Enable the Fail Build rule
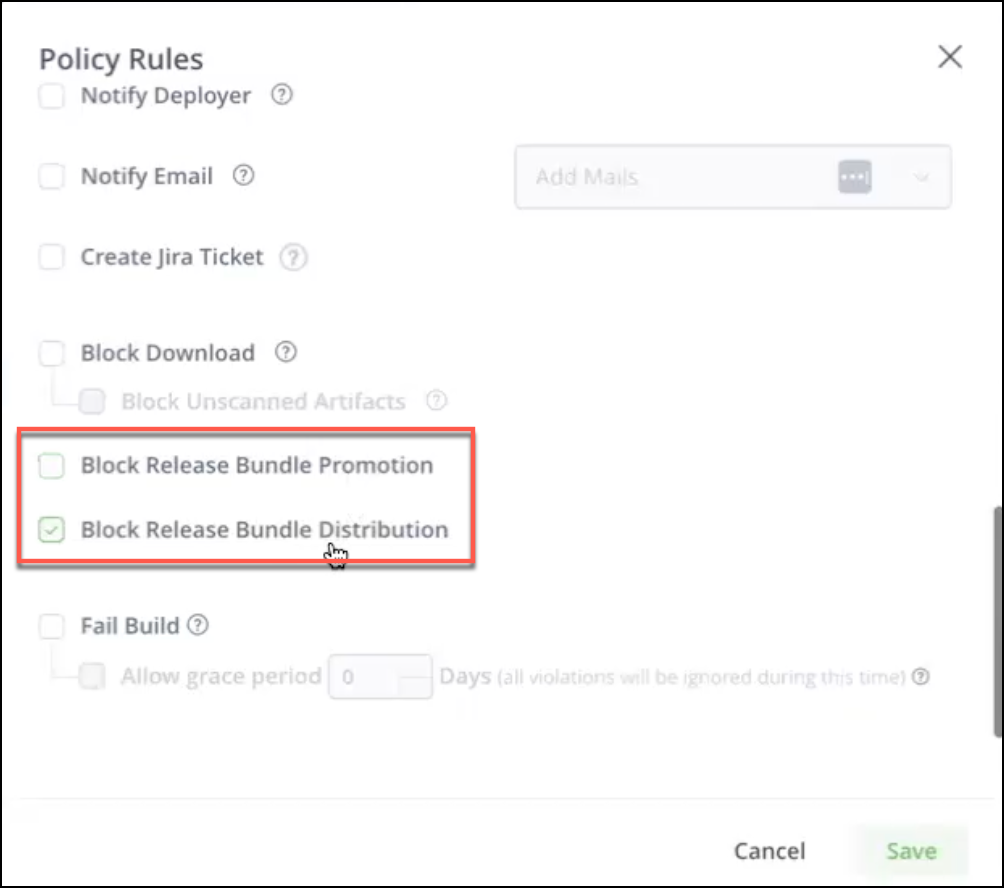The width and height of the screenshot is (1004, 888). click(x=51, y=625)
